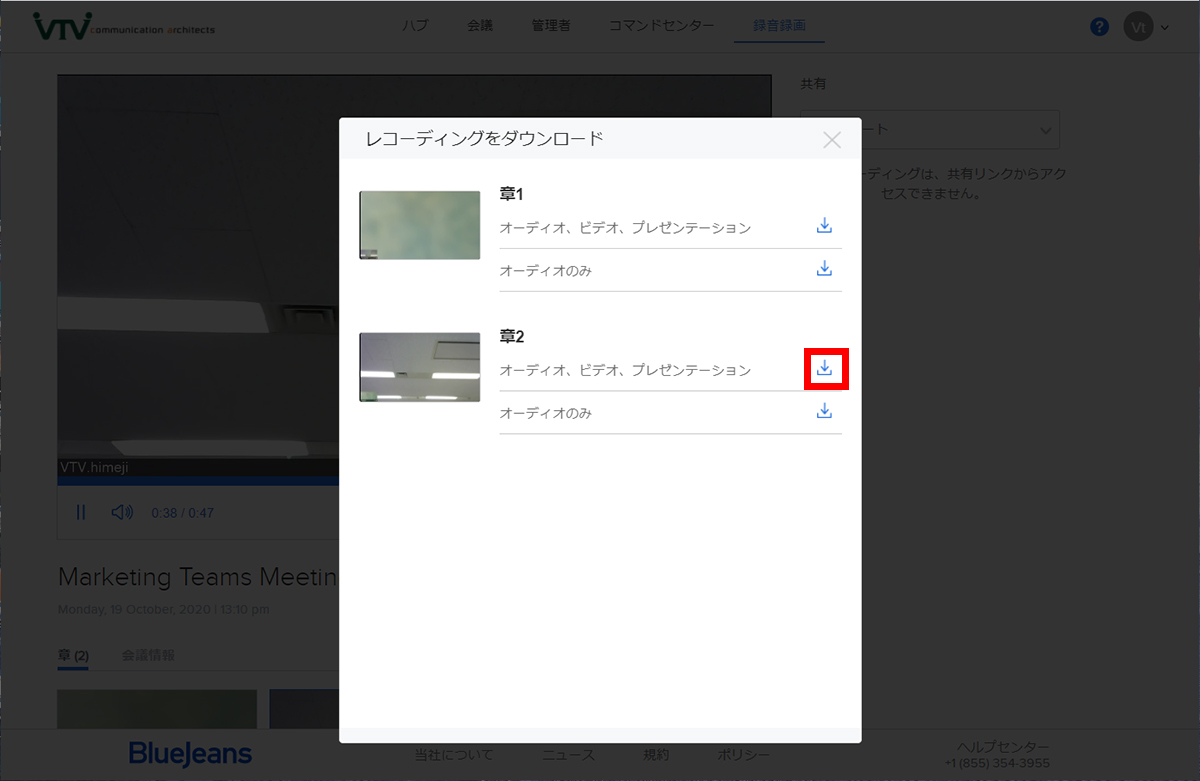Open the ポリシー footer link
Viewport: 1200px width, 781px height.
coord(743,755)
